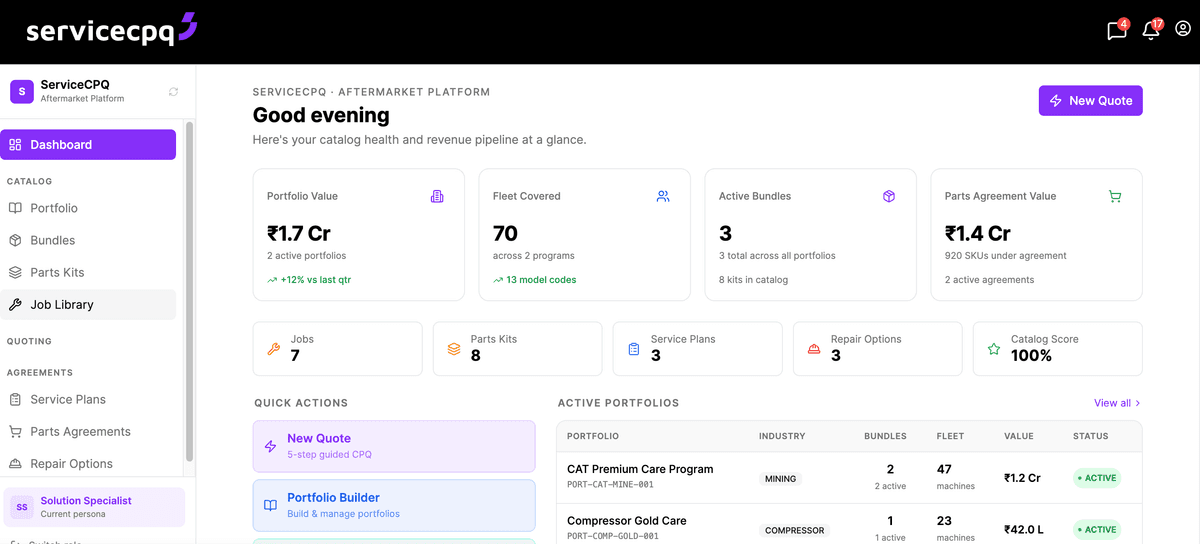Click the INDUSTRY column header
This screenshot has width=1200, height=544.
pos(782,436)
